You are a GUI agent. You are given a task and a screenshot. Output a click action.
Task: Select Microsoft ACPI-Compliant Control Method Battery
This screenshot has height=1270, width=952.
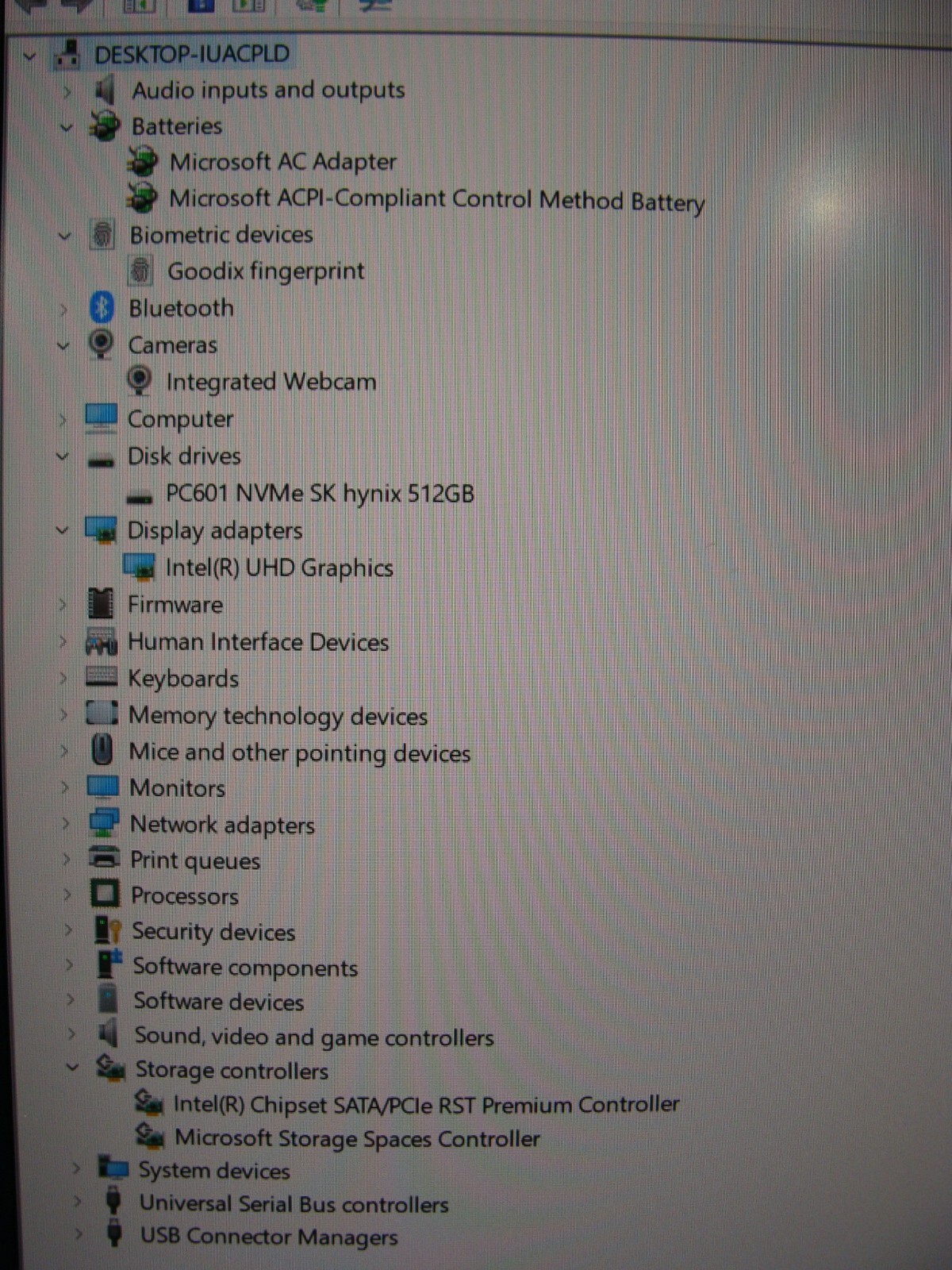tap(437, 200)
